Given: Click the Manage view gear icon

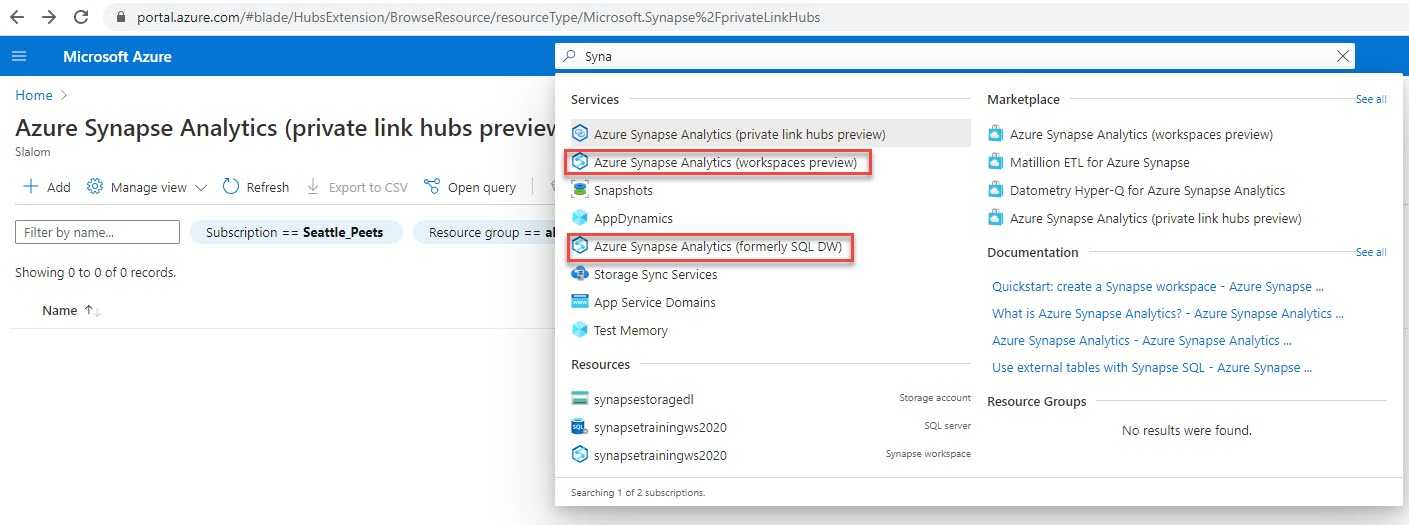Looking at the screenshot, I should pyautogui.click(x=95, y=187).
